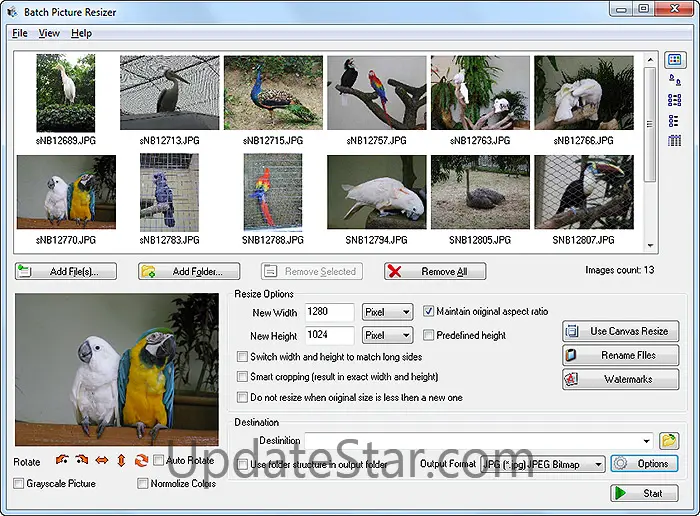Enable Smart cropping checkbox
Image resolution: width=700 pixels, height=516 pixels.
point(242,377)
